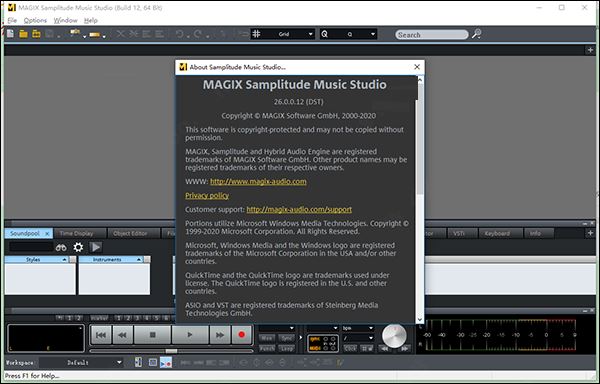The image size is (600, 384).
Task: Click the grid hash icon in toolbar
Action: [256, 34]
